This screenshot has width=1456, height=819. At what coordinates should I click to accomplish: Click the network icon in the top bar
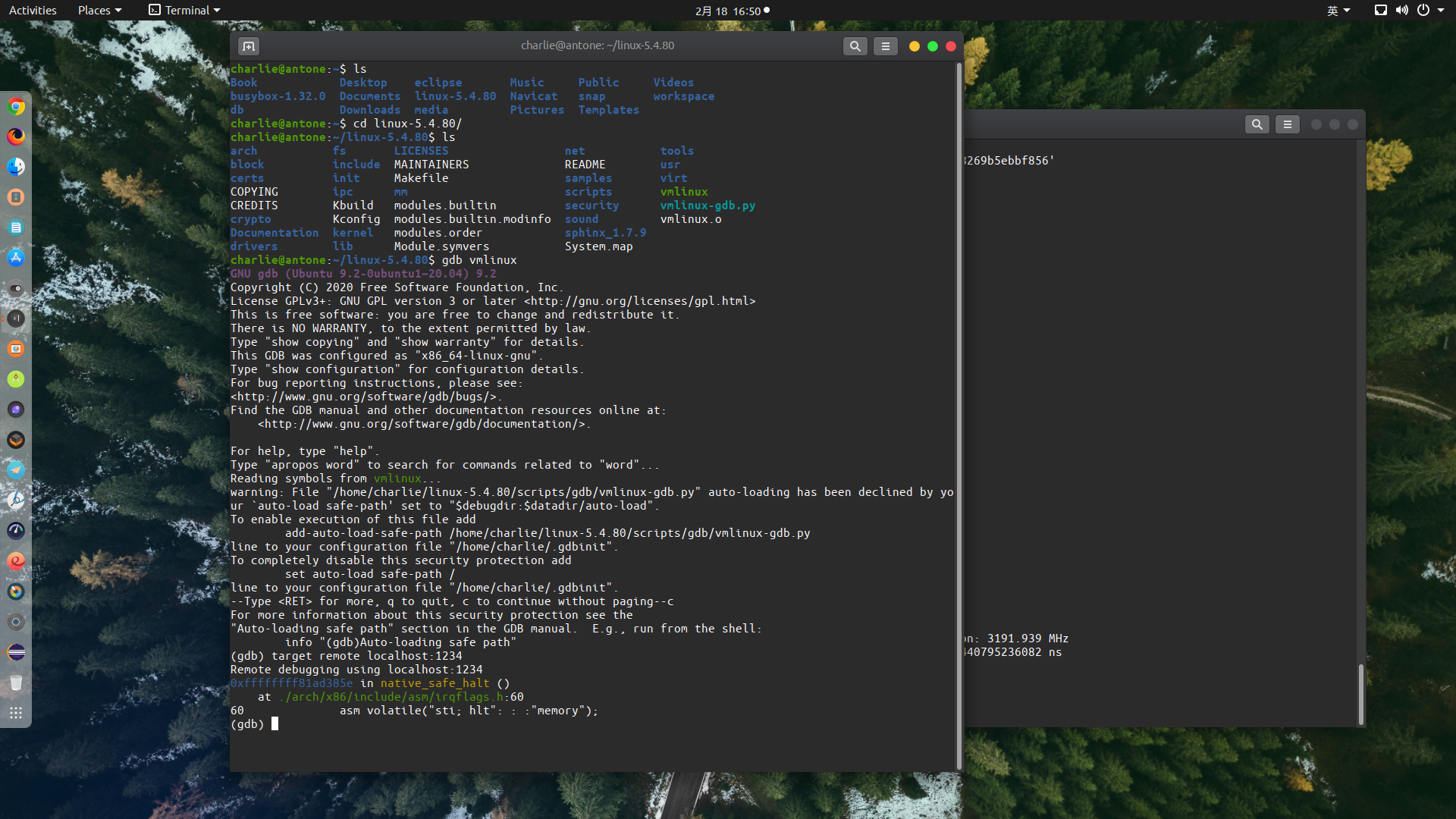click(x=1380, y=11)
